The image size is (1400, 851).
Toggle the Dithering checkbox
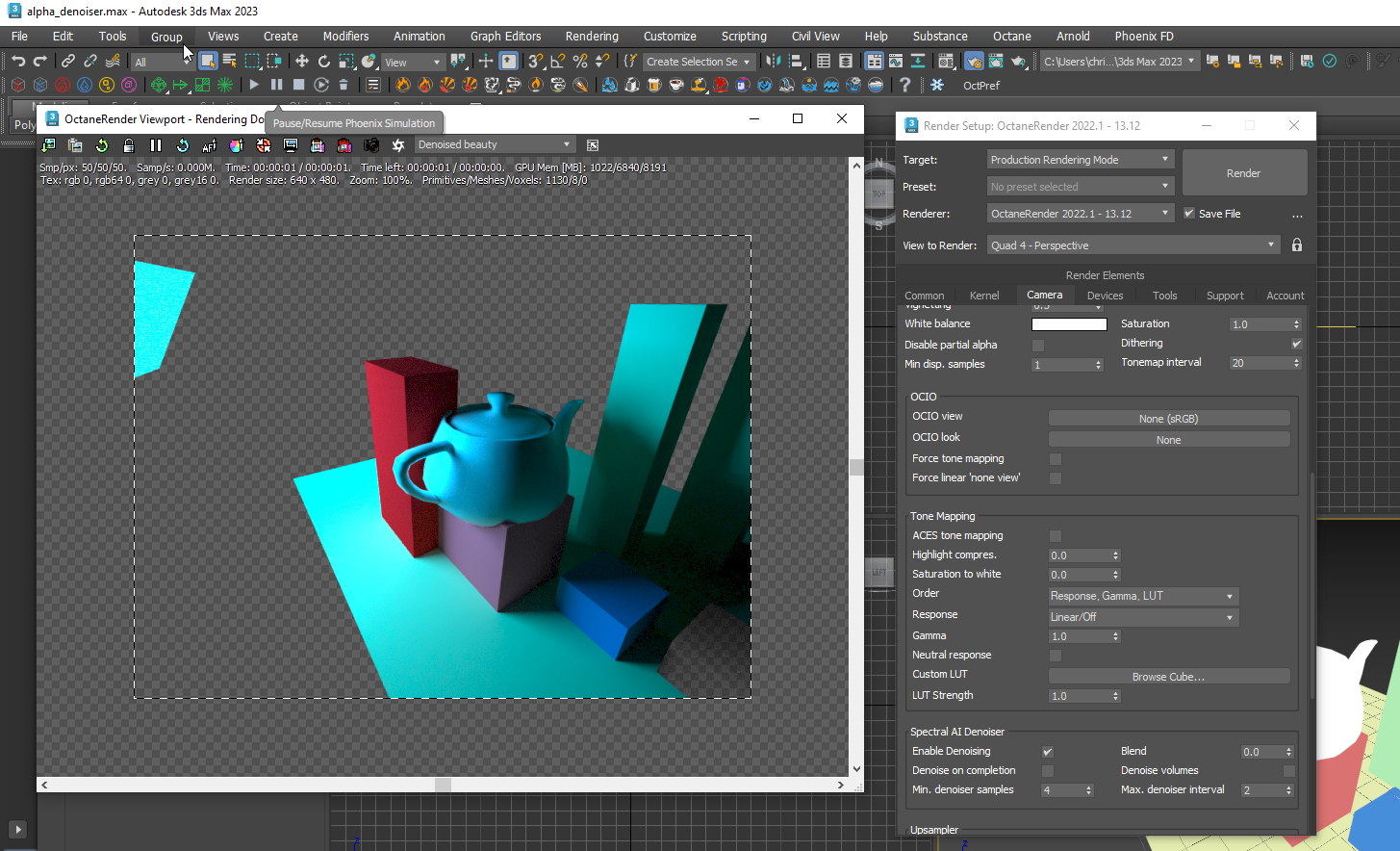click(x=1296, y=344)
